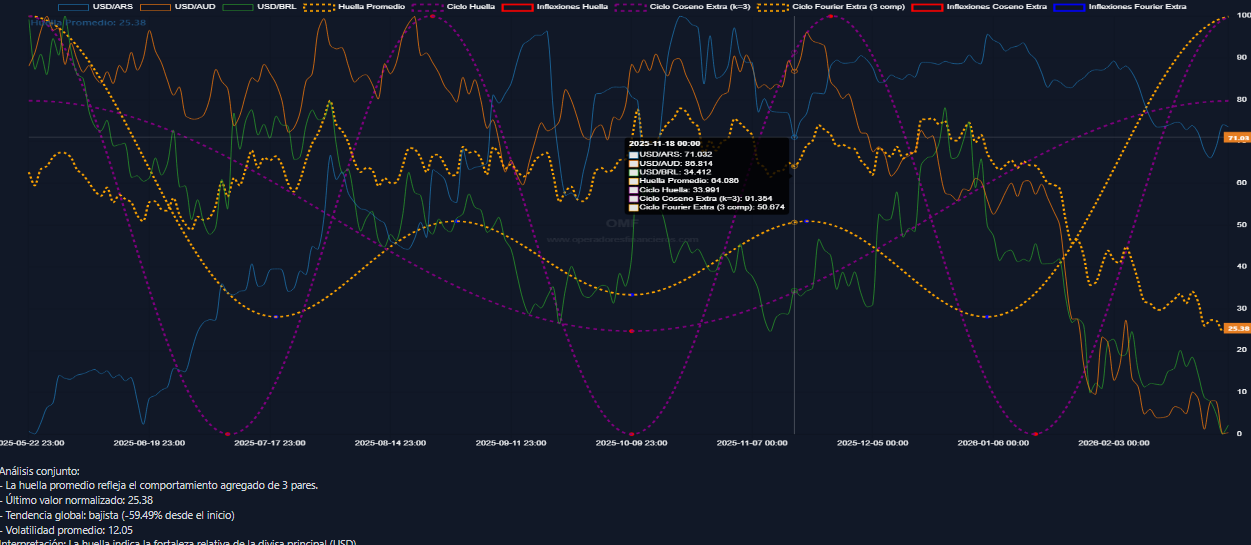The height and width of the screenshot is (545, 1251).
Task: Click the 2025-07-17 23:00 x-axis label
Action: 270,441
